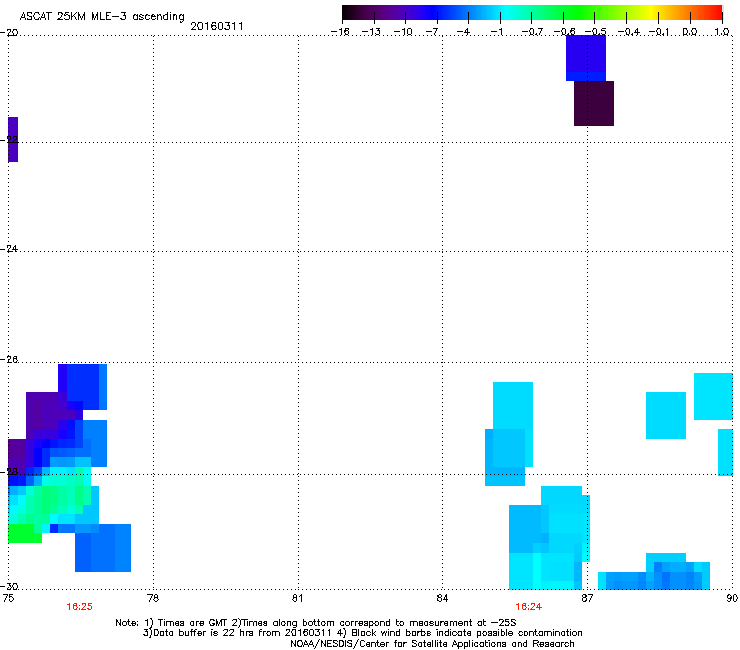Click the "-13" color scale label
Image resolution: width=740 pixels, height=650 pixels.
[371, 32]
